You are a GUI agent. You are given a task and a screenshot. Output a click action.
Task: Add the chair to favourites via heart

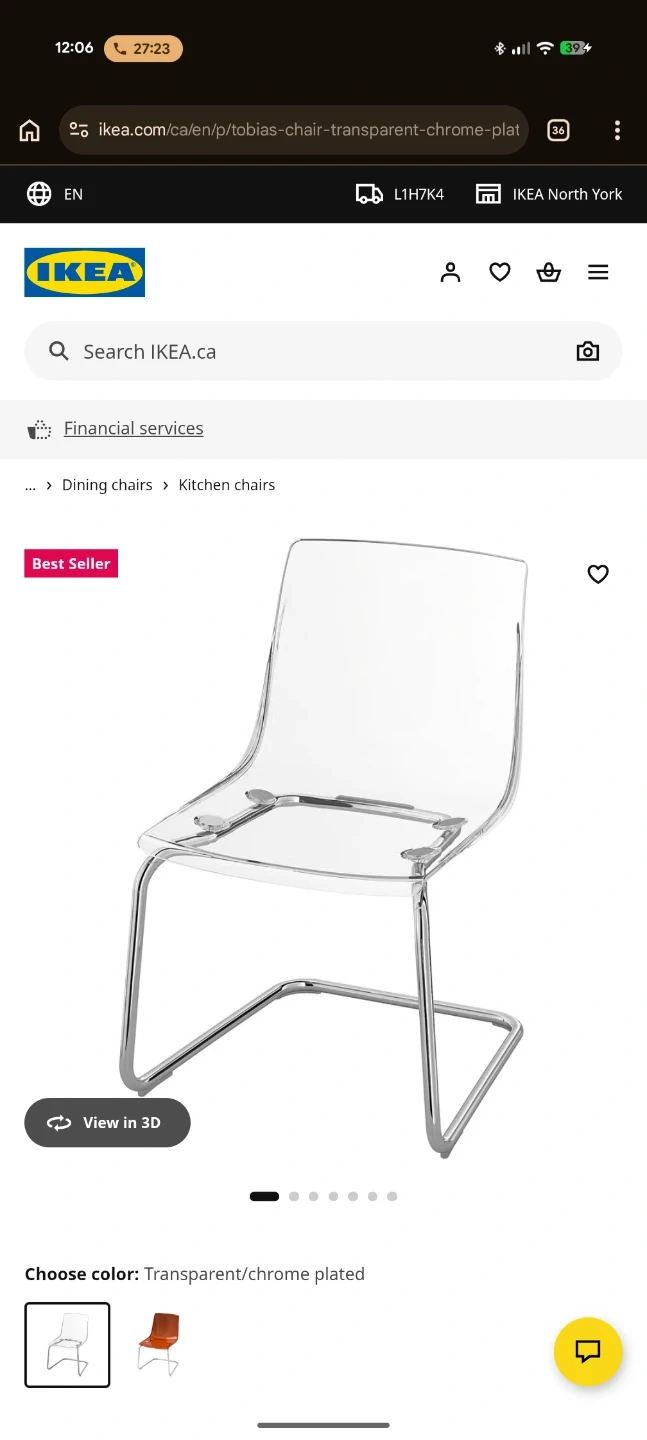[x=598, y=574]
